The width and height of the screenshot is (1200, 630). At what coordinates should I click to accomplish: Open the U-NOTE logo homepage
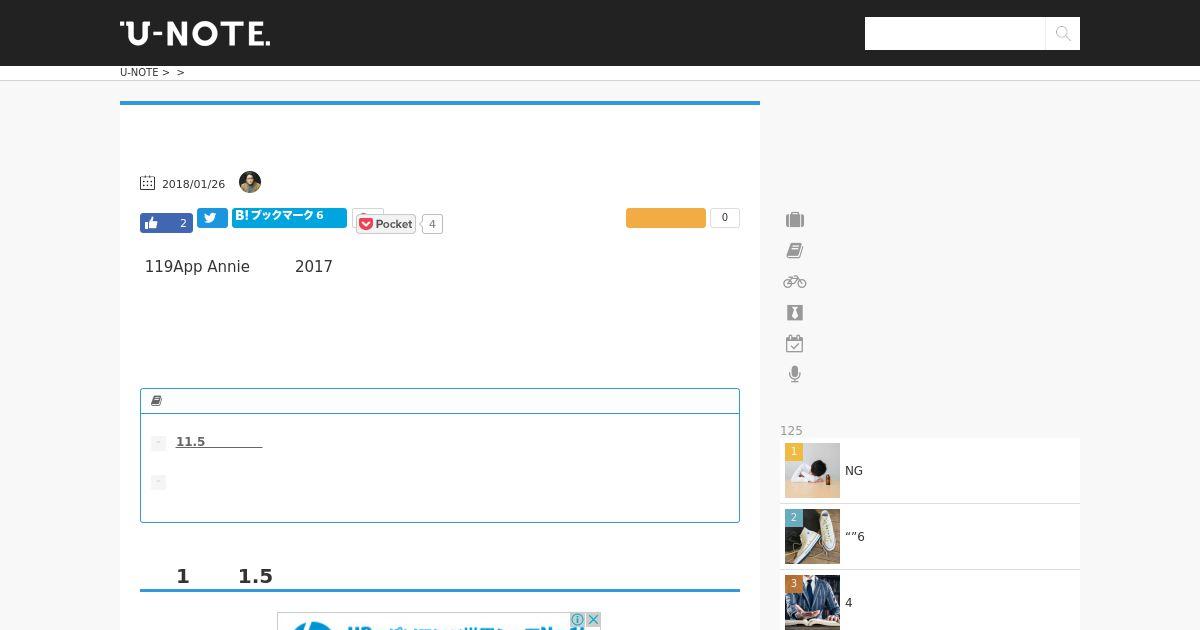(x=195, y=33)
